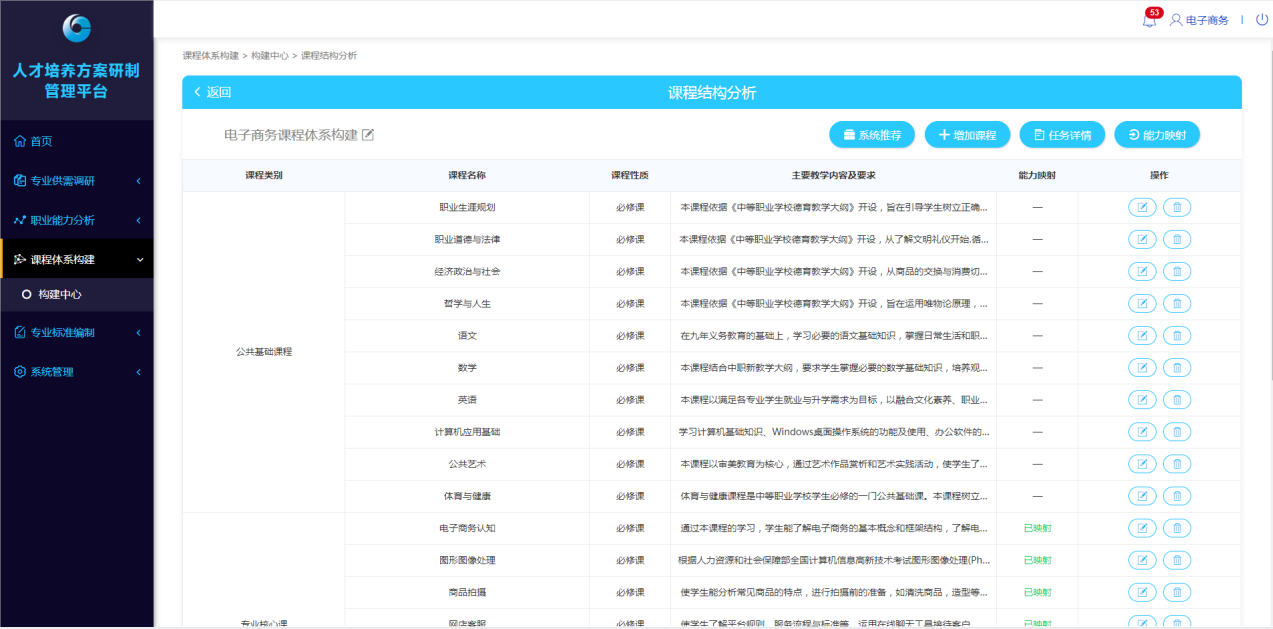Click edit icon for 语文 course row
Viewport: 1273px width, 629px height.
click(x=1142, y=336)
